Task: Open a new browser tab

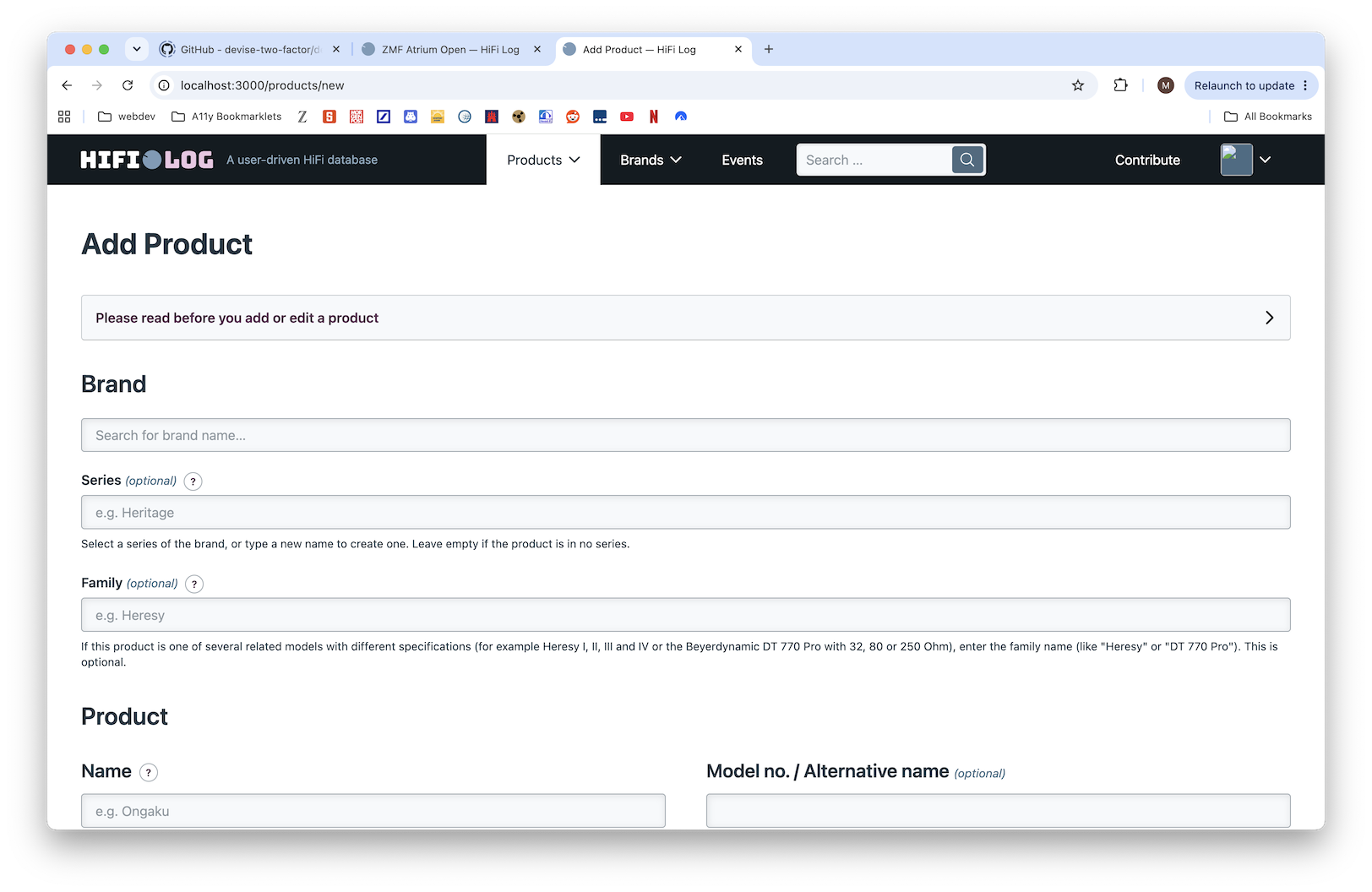Action: 769,49
